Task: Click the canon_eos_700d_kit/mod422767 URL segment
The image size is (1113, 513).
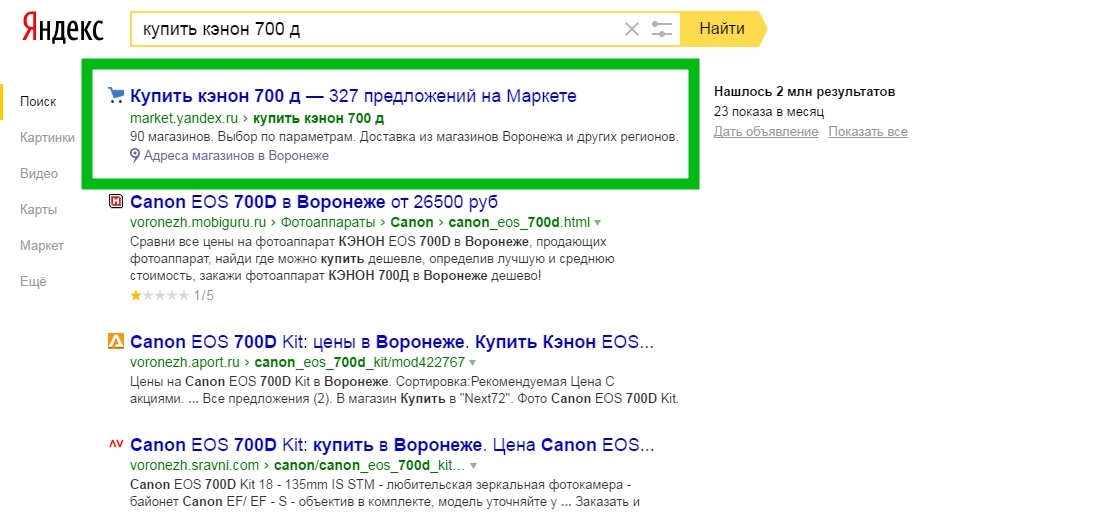Action: tap(360, 363)
